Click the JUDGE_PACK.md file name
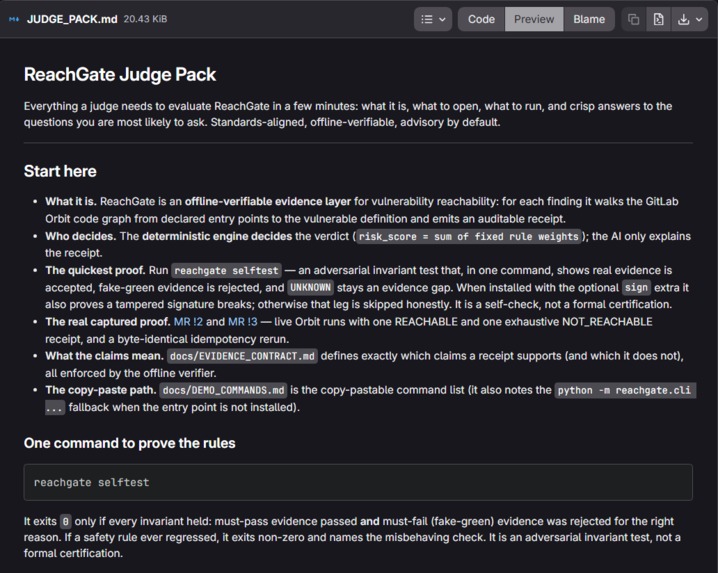718x573 pixels. point(72,19)
